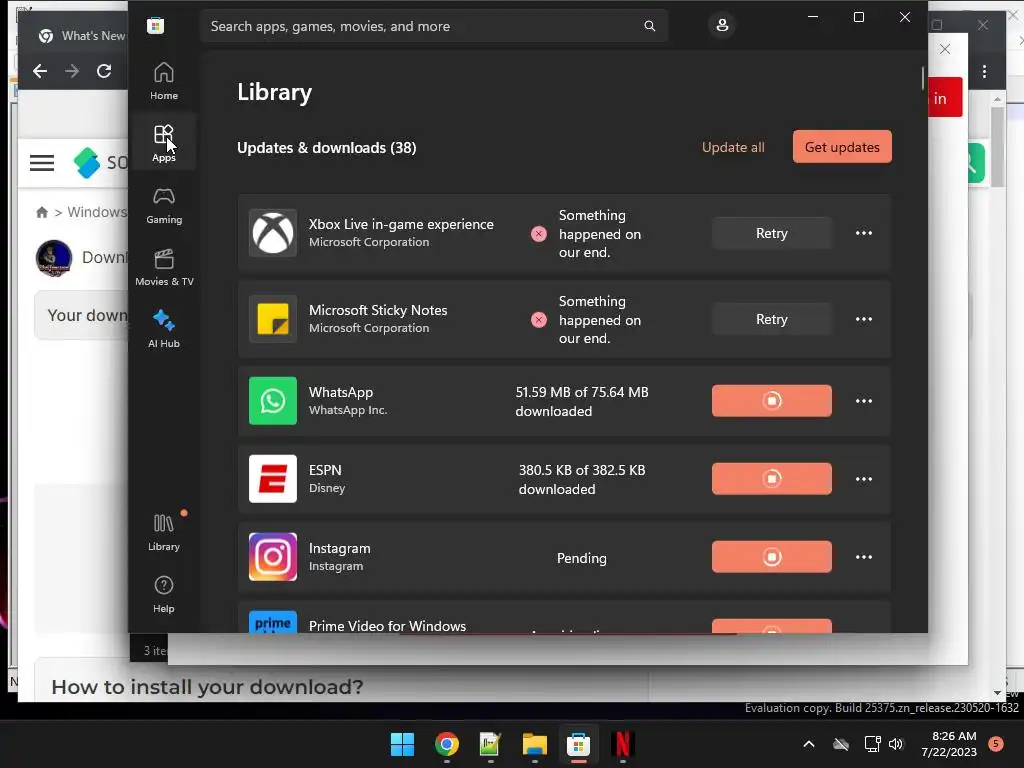Click the Microsoft Store taskbar icon
The image size is (1024, 768).
tap(578, 744)
